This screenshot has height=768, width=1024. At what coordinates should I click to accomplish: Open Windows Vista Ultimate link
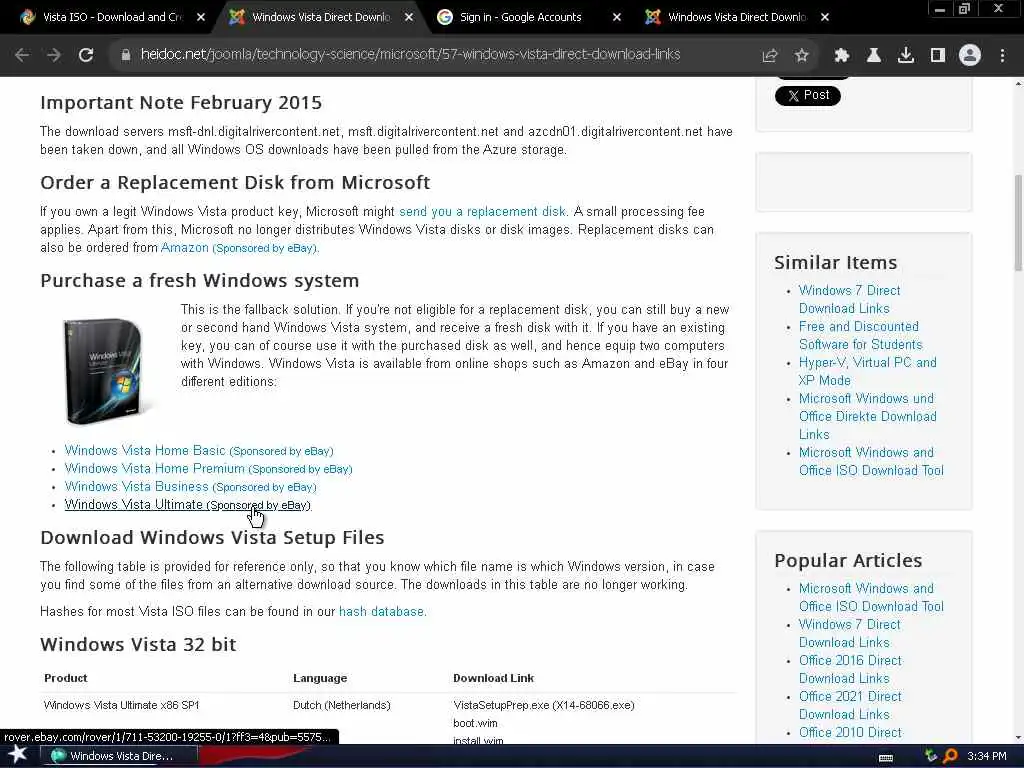click(187, 505)
